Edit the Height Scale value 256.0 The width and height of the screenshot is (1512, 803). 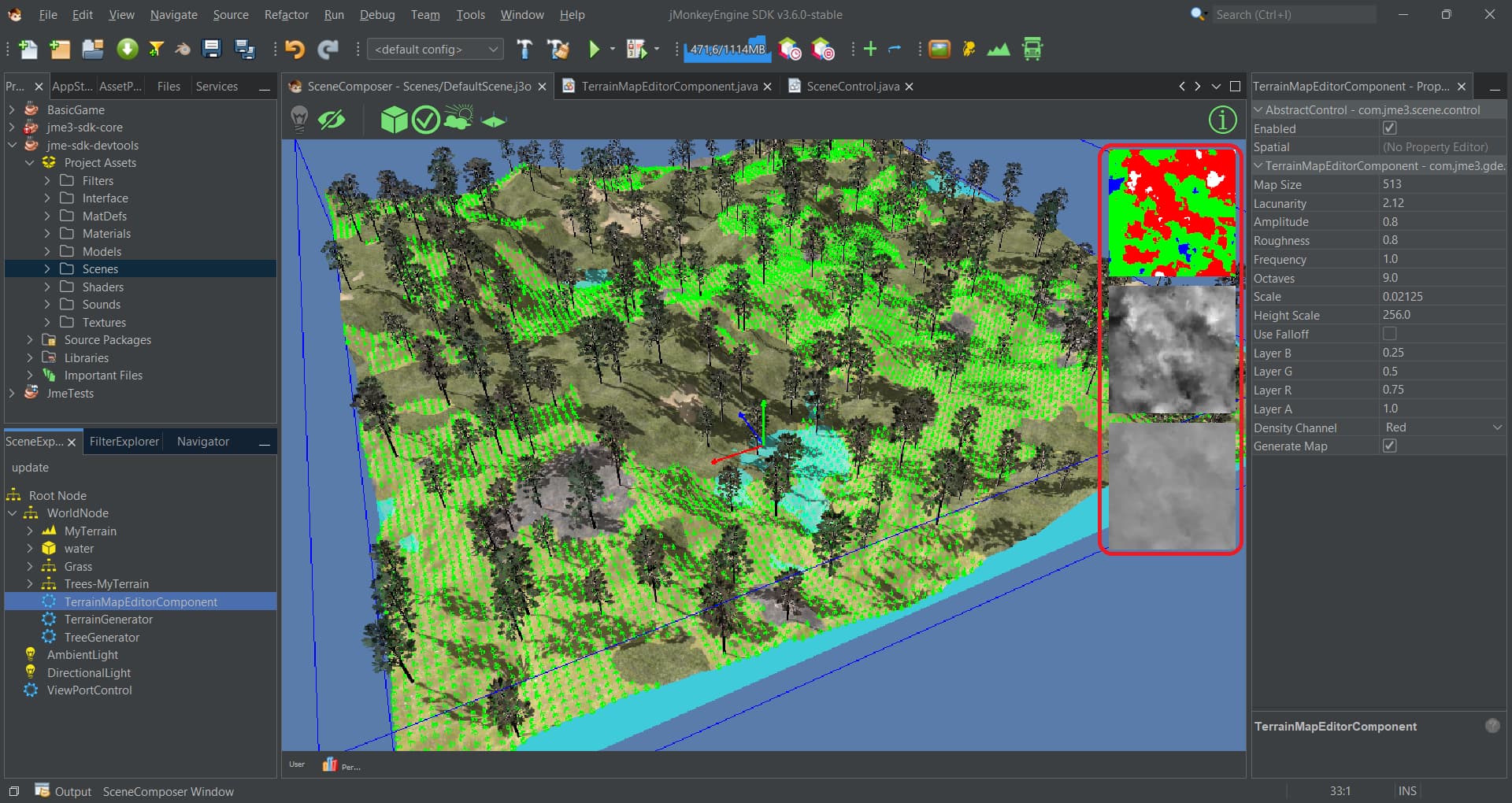click(x=1443, y=315)
